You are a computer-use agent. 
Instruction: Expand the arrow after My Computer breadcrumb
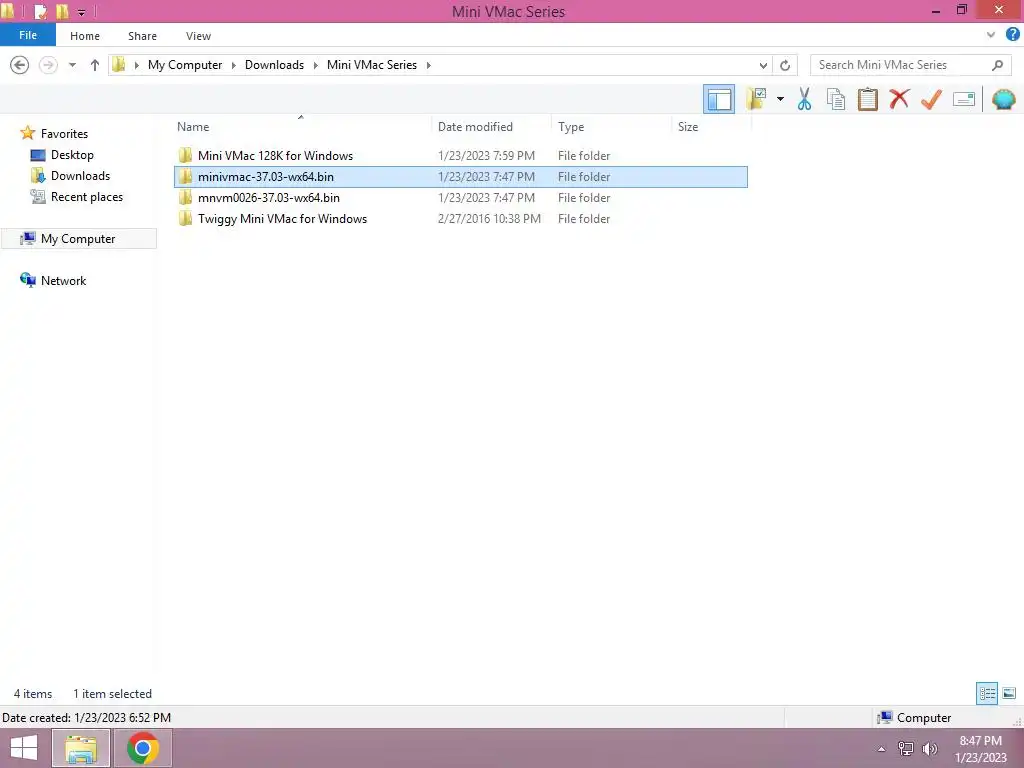click(234, 65)
